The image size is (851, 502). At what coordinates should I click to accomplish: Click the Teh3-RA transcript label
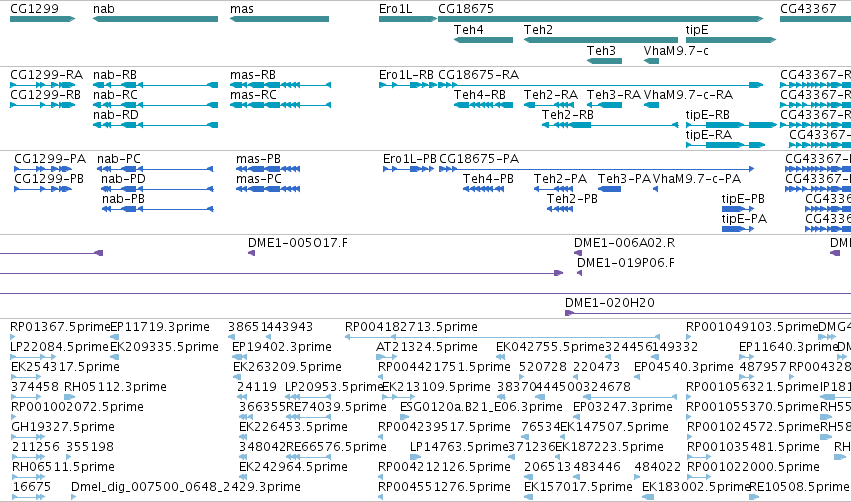614,94
